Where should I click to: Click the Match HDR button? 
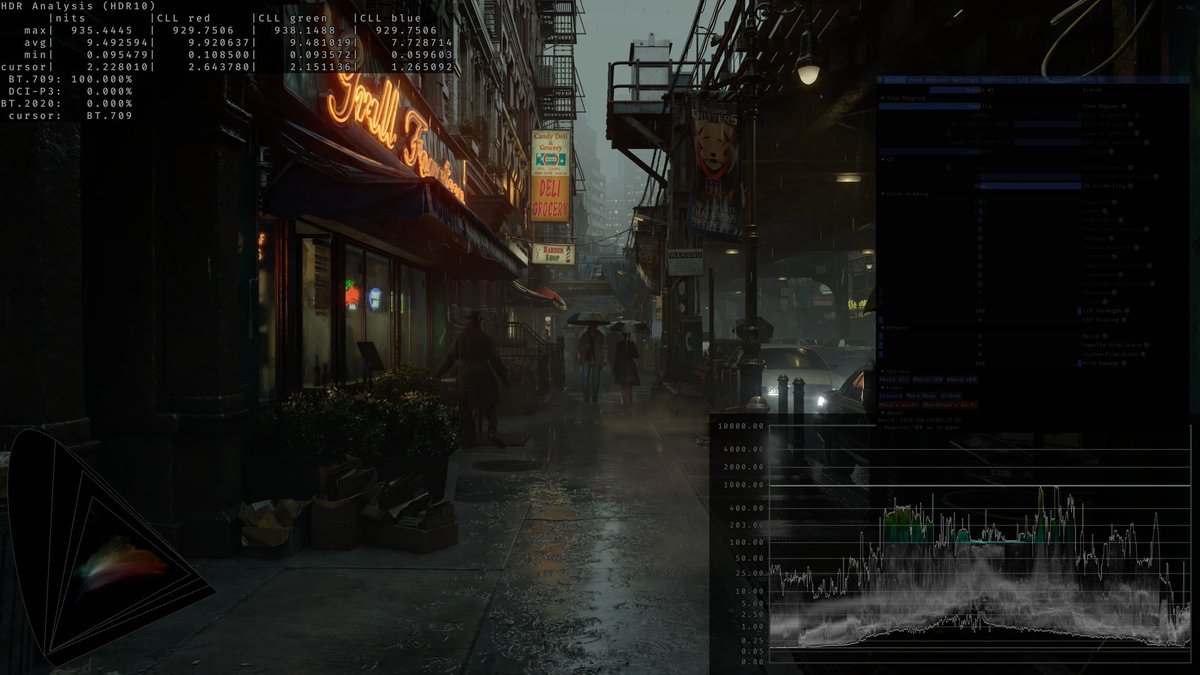point(962,379)
